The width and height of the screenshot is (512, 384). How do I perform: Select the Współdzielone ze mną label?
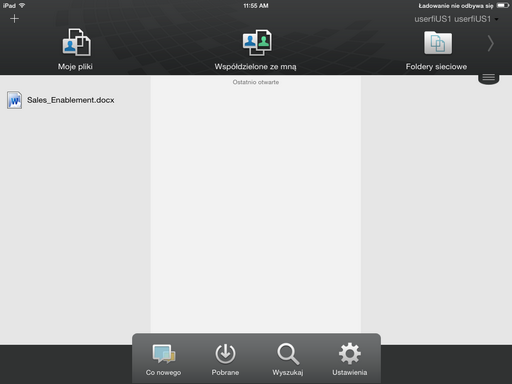tap(255, 67)
